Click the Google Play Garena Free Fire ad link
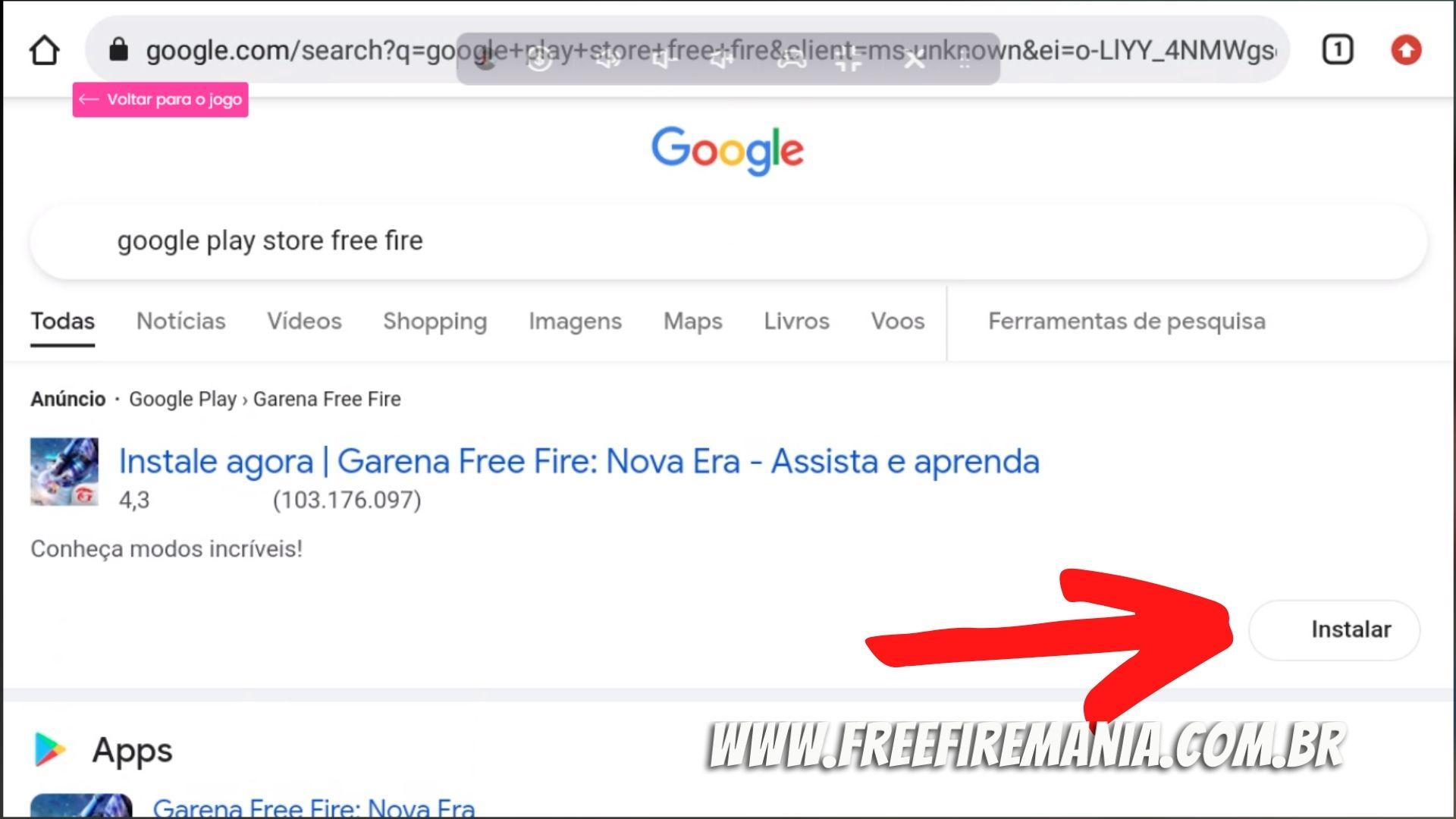 click(x=580, y=461)
